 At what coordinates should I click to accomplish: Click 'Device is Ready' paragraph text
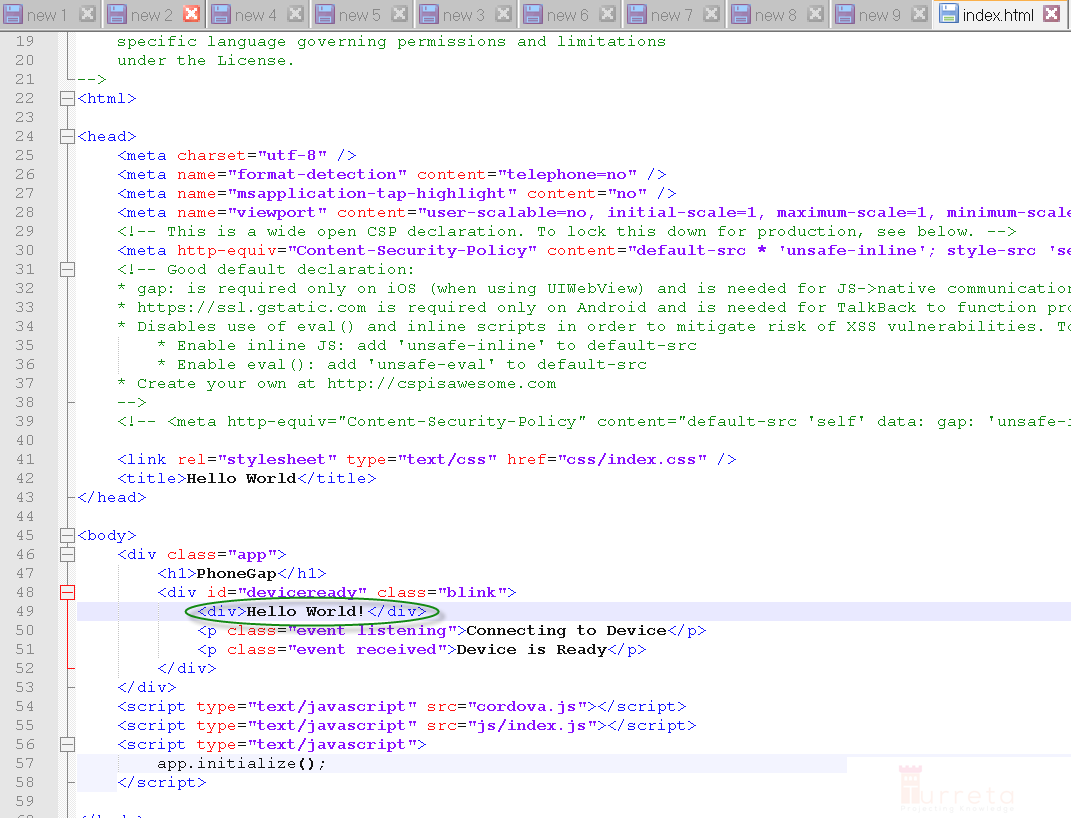click(531, 649)
